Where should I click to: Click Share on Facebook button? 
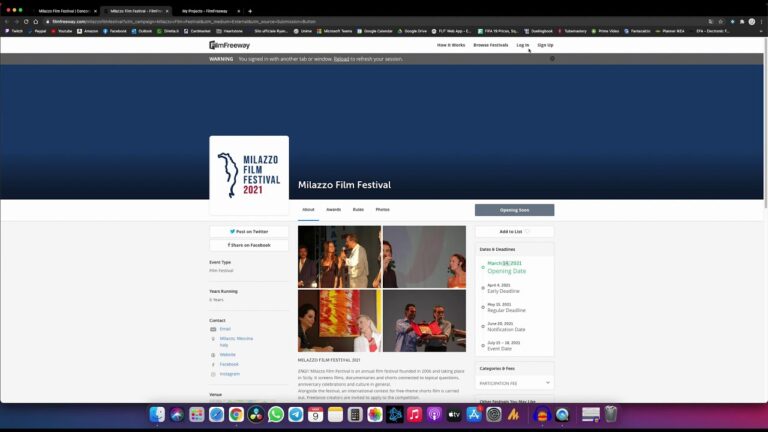click(x=249, y=245)
